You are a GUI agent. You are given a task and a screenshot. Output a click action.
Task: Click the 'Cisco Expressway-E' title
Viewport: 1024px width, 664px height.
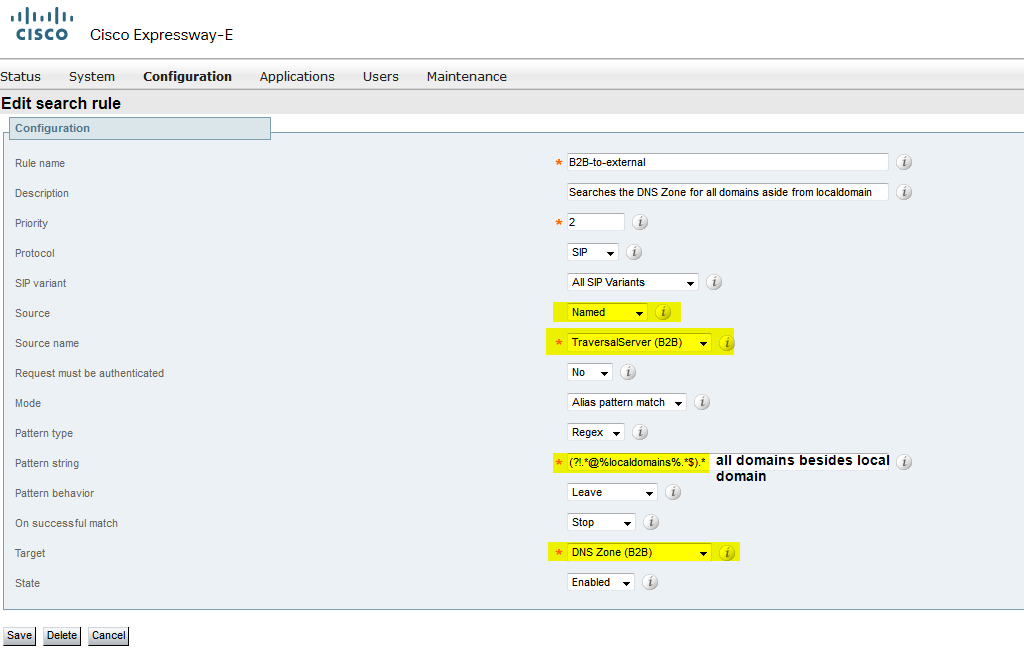coord(161,35)
